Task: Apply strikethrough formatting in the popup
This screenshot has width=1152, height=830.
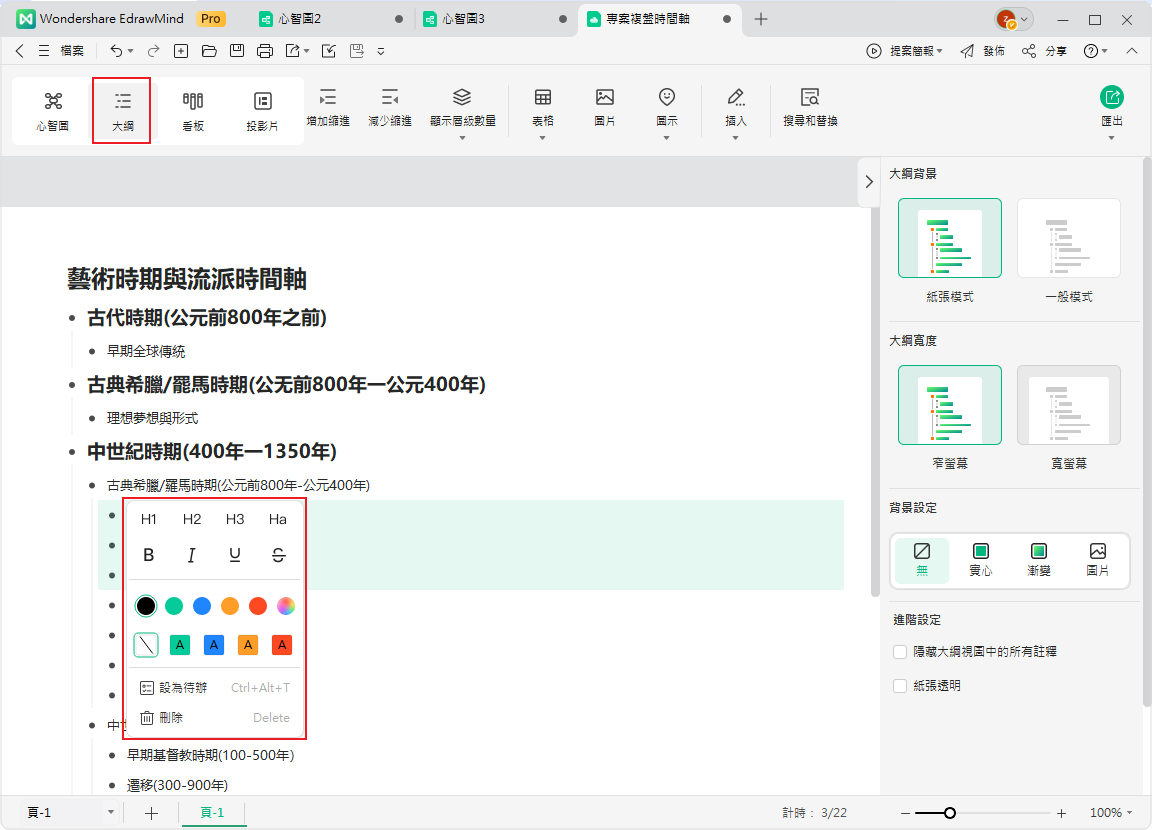Action: point(278,555)
